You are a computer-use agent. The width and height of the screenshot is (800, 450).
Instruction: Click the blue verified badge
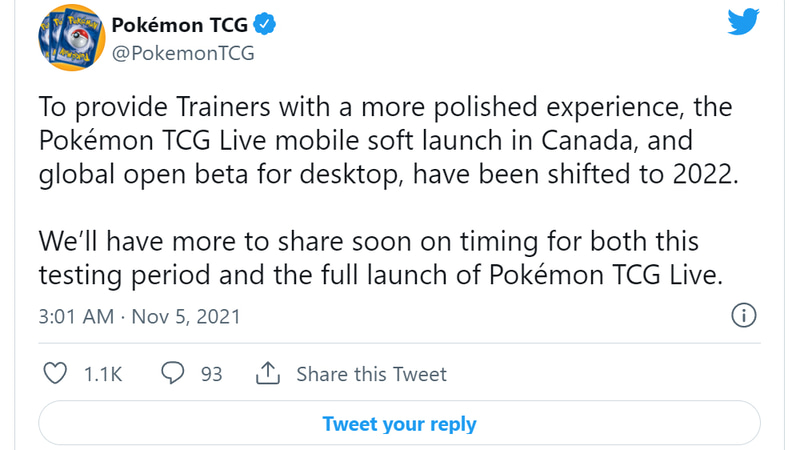265,22
